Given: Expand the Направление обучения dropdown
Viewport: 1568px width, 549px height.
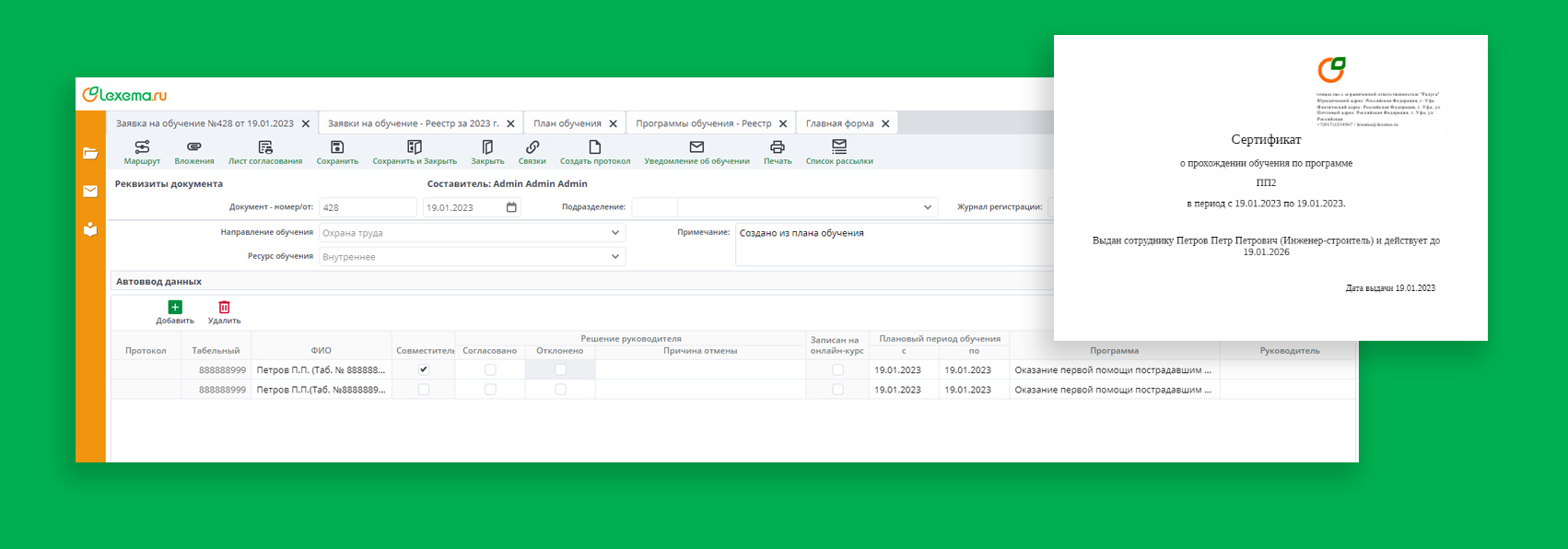Looking at the screenshot, I should coord(615,233).
